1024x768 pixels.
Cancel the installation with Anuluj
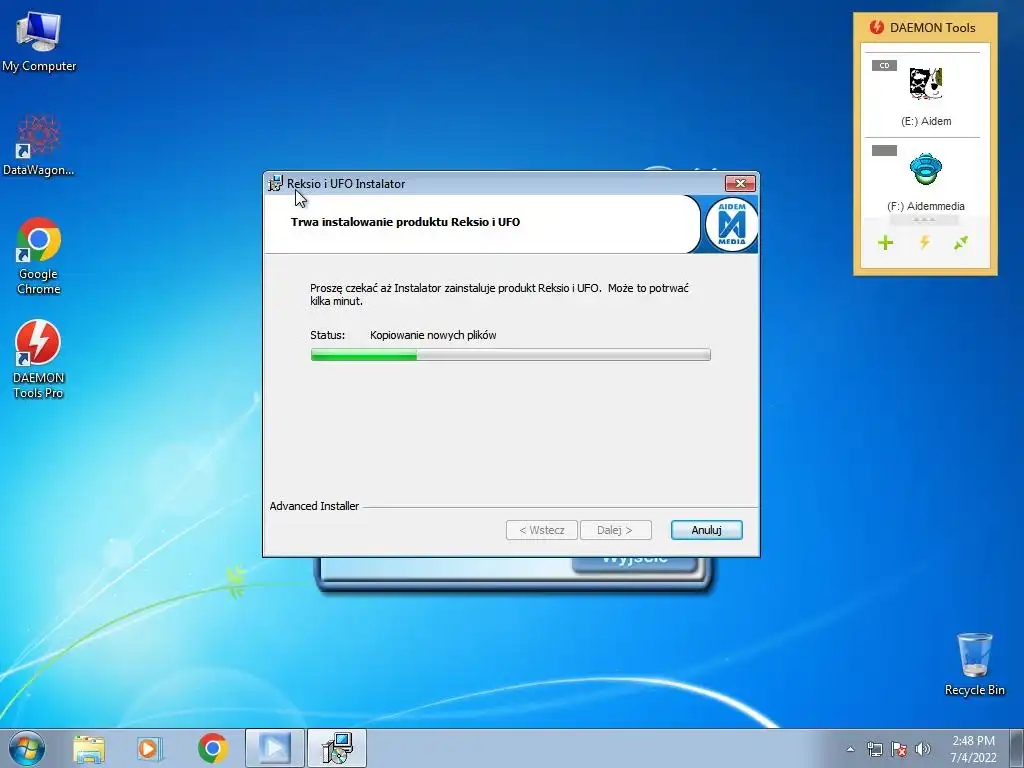click(x=707, y=530)
